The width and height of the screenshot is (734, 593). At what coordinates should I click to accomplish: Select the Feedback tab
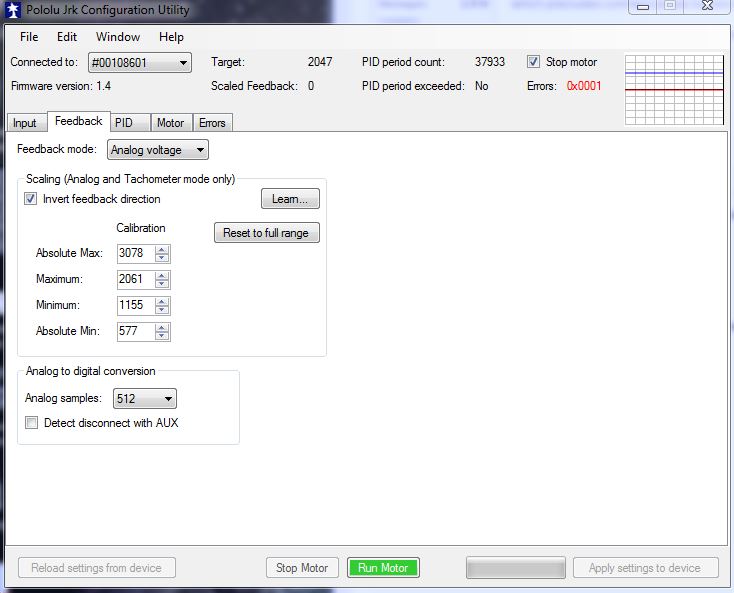[x=79, y=121]
